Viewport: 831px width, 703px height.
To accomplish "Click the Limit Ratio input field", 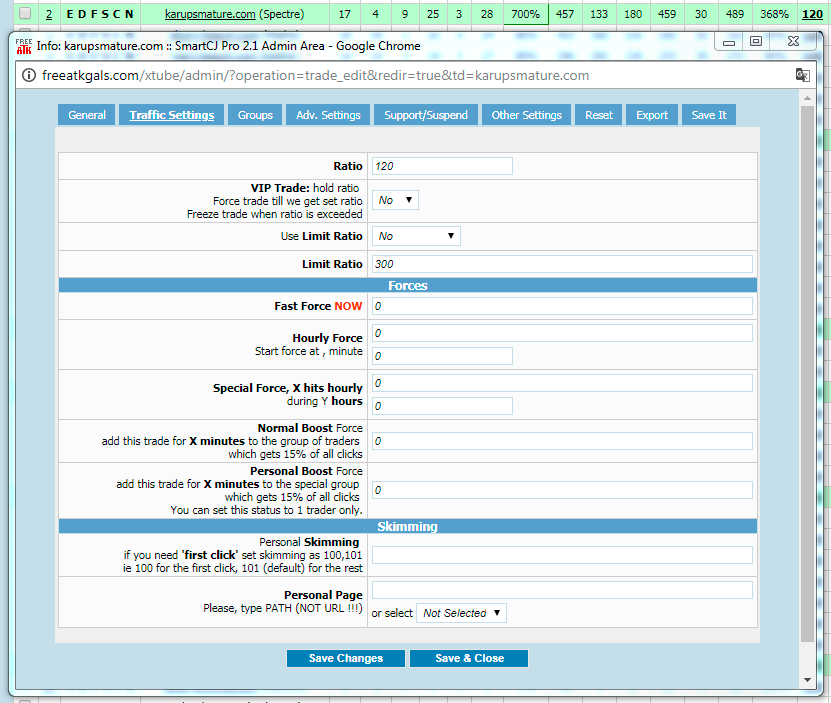I will [562, 264].
